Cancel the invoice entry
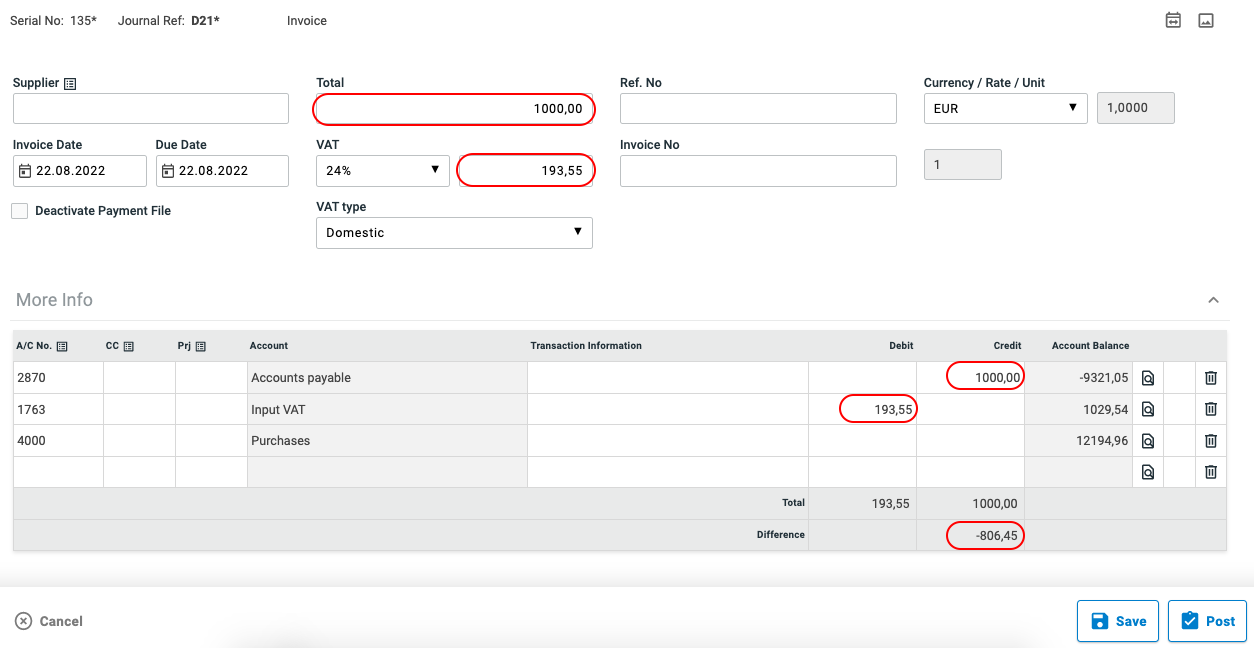The width and height of the screenshot is (1254, 648). pyautogui.click(x=49, y=621)
